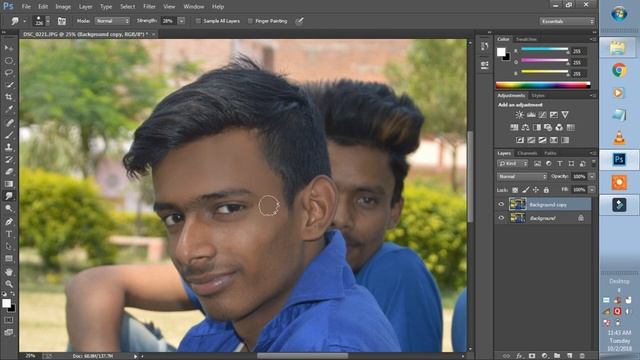Screen dimensions: 640x360
Task: Select the Dodge tool
Action: pos(9,209)
